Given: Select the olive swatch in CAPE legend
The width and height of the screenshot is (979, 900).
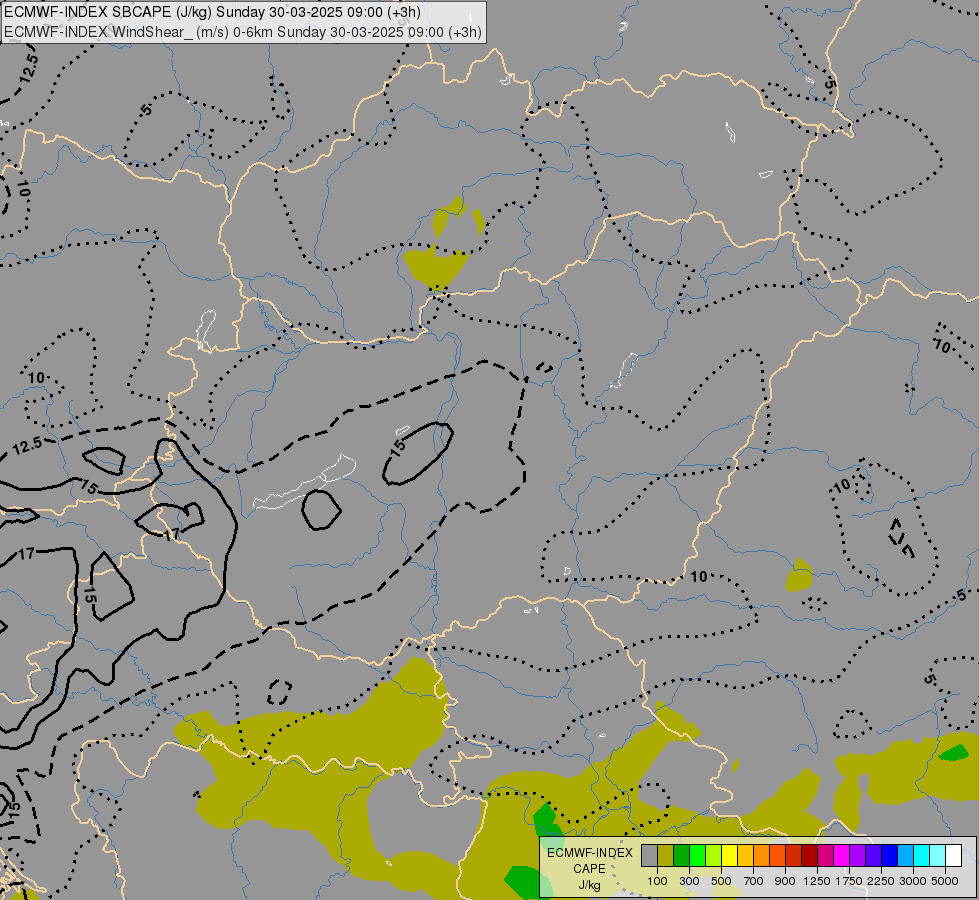Looking at the screenshot, I should (x=666, y=855).
